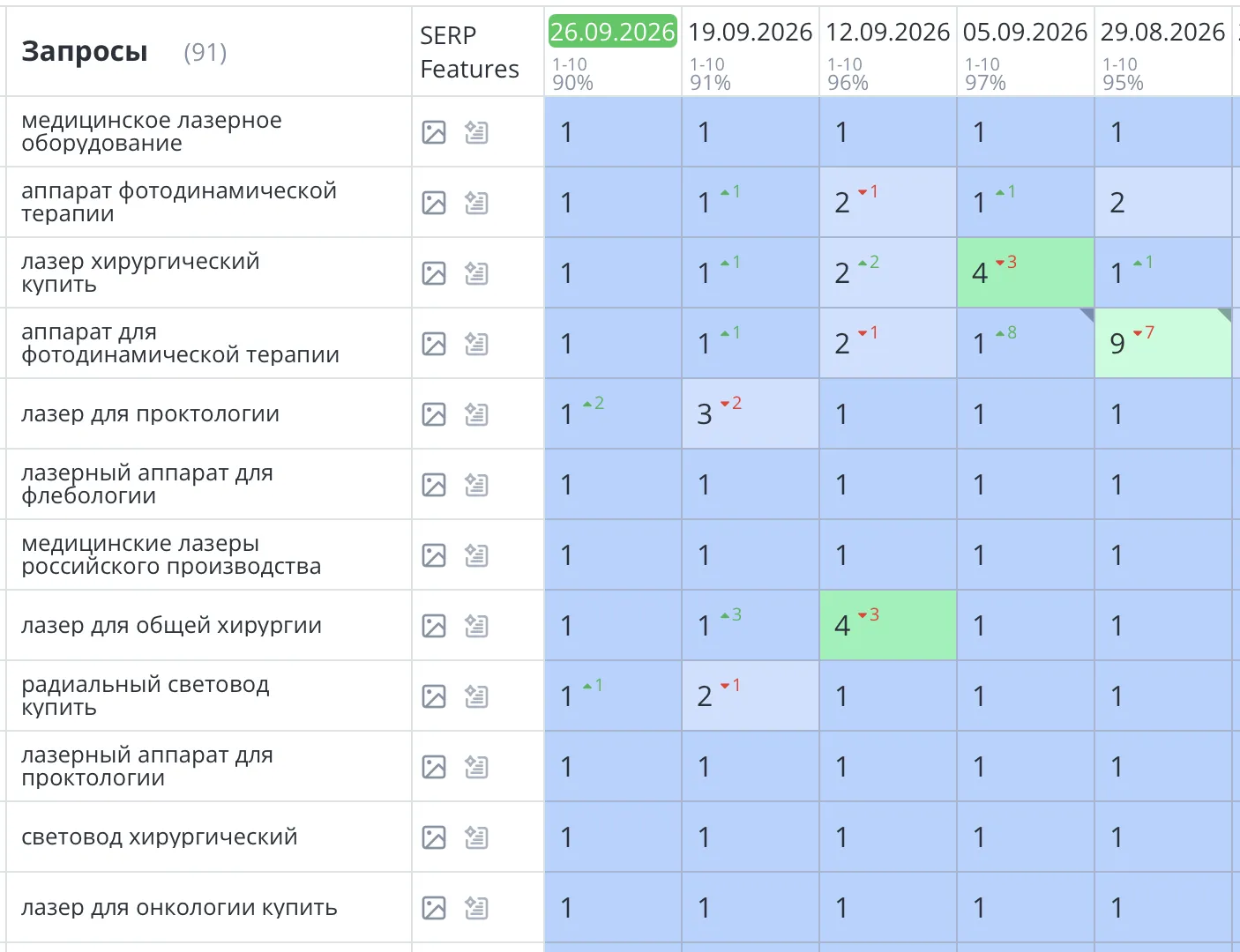Screen dimensions: 1240x952
Task: Click image icon for лазер для онкологии купить
Action: tap(434, 908)
